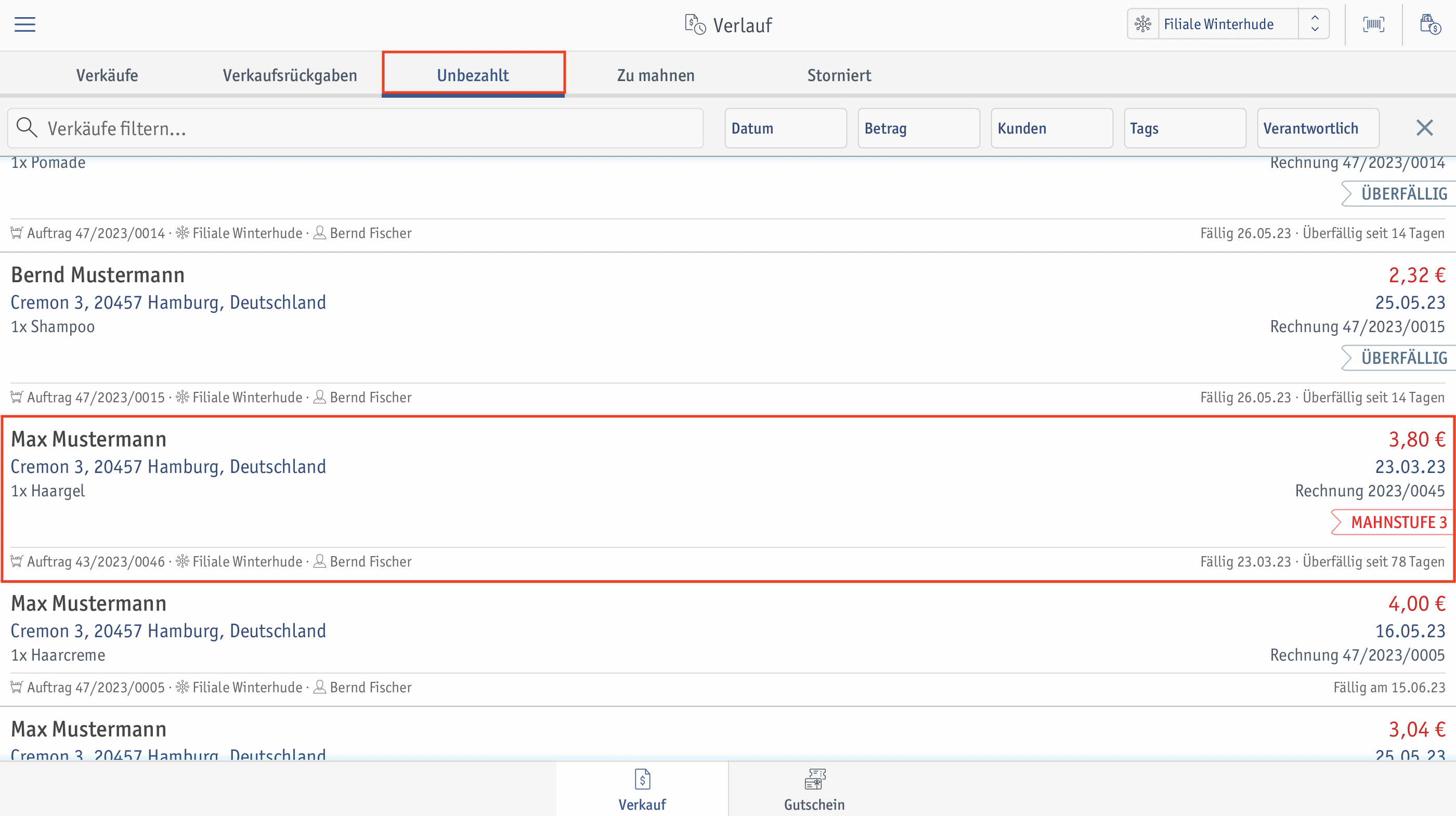Open the Tags filter
The height and width of the screenshot is (816, 1456).
[1185, 128]
